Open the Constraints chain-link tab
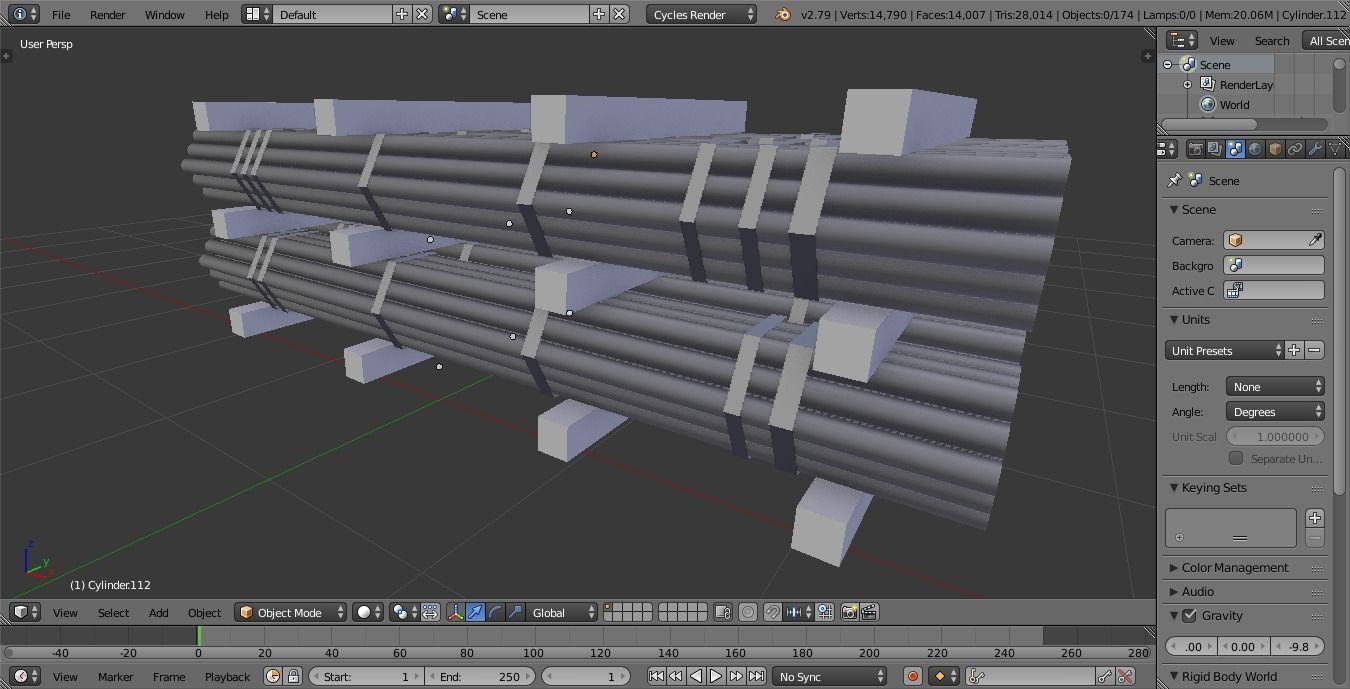This screenshot has height=689, width=1350. pos(1296,148)
